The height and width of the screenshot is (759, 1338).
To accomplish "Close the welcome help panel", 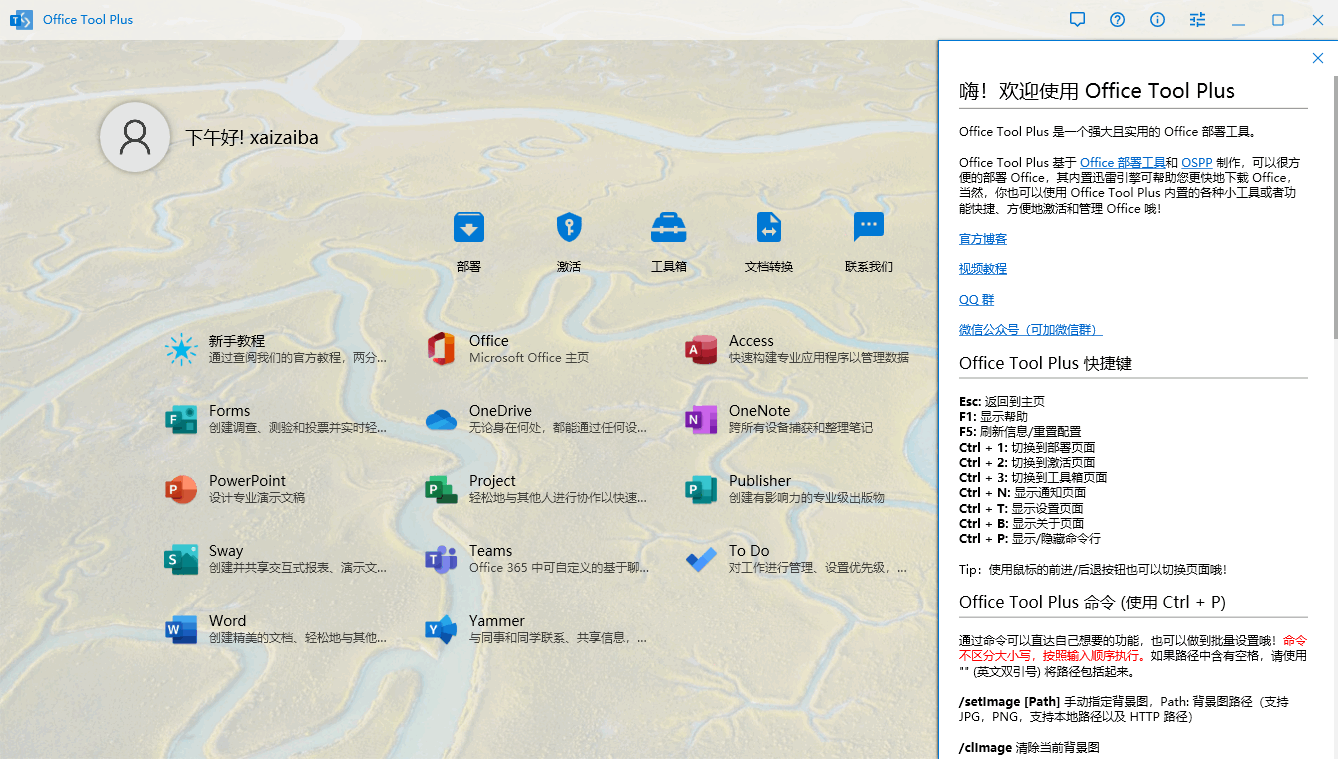I will [1318, 58].
